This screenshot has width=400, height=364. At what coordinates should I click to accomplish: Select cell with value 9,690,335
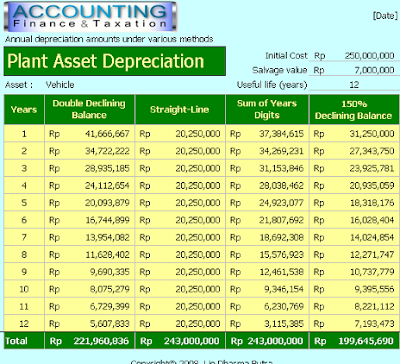pyautogui.click(x=89, y=272)
